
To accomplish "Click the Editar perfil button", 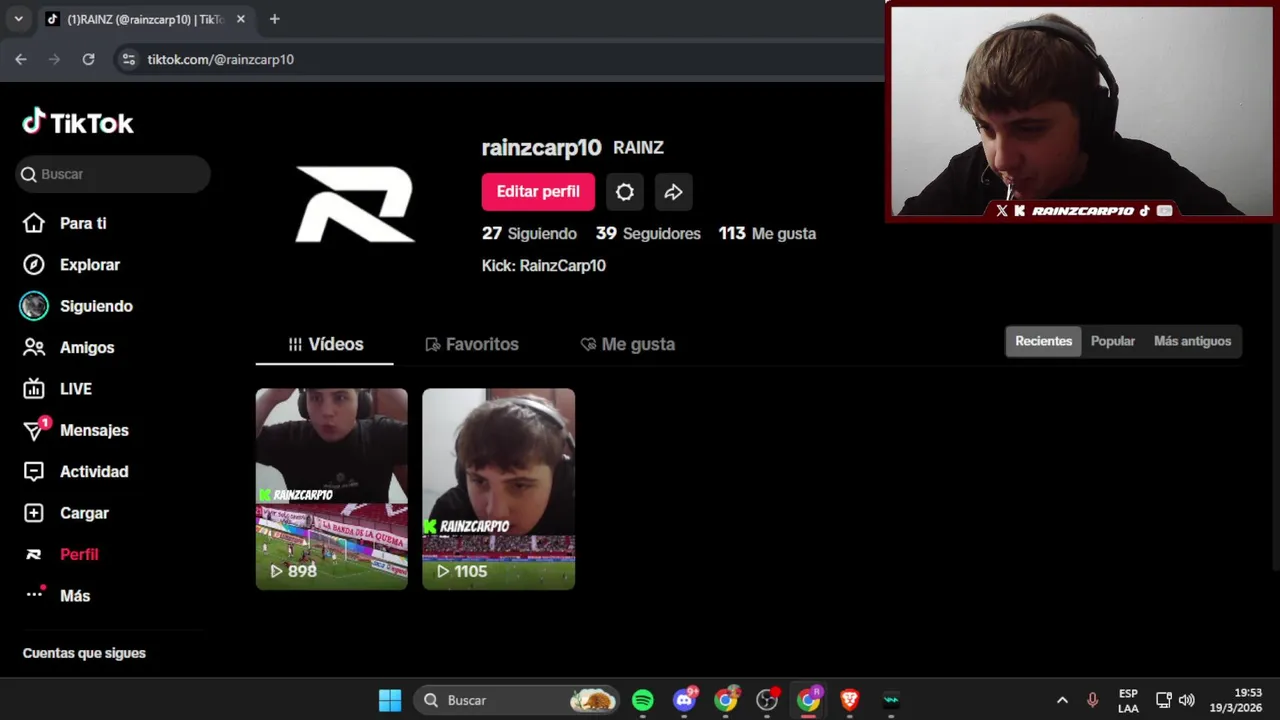I will [x=538, y=192].
